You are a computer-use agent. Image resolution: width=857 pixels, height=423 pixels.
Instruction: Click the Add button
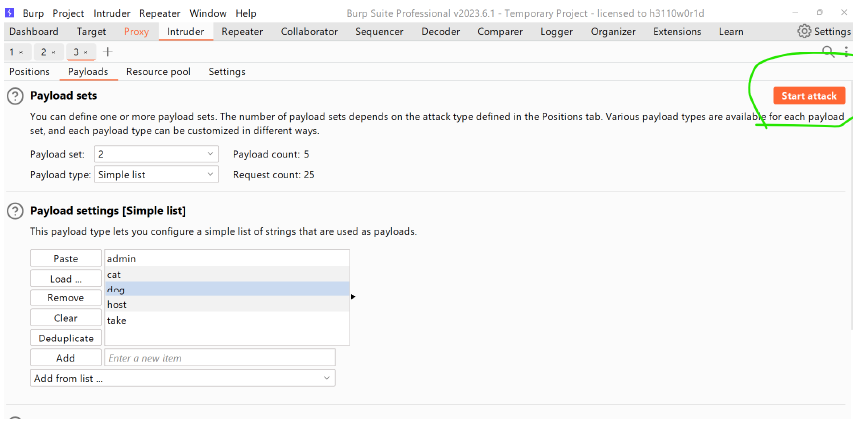click(66, 358)
